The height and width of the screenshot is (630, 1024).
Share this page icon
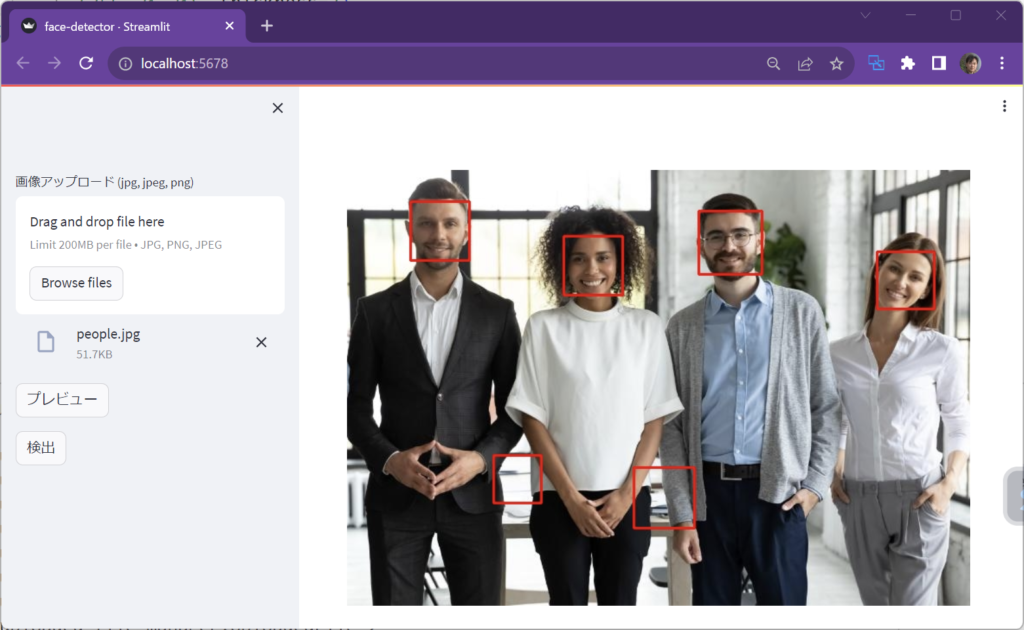click(x=805, y=63)
